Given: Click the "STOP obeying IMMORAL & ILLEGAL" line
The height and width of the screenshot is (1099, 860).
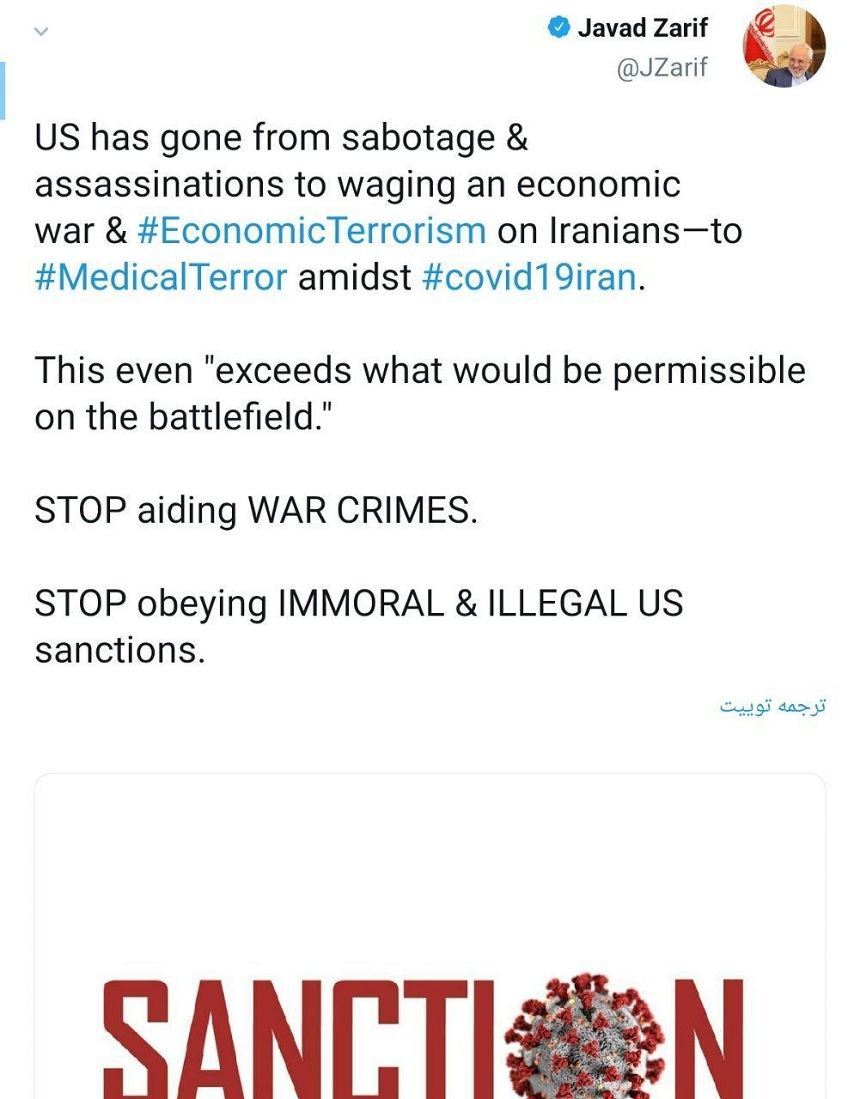Looking at the screenshot, I should point(359,604).
